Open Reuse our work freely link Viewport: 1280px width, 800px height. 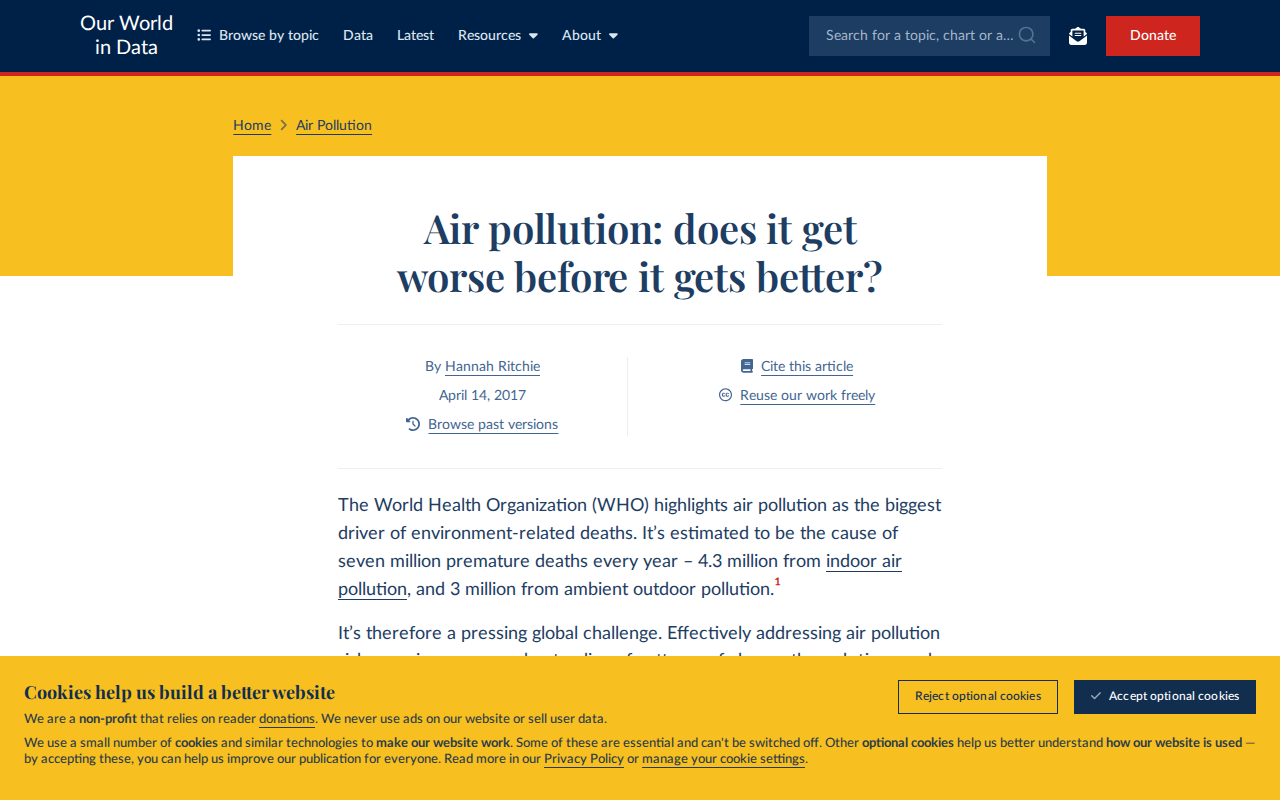tap(807, 395)
